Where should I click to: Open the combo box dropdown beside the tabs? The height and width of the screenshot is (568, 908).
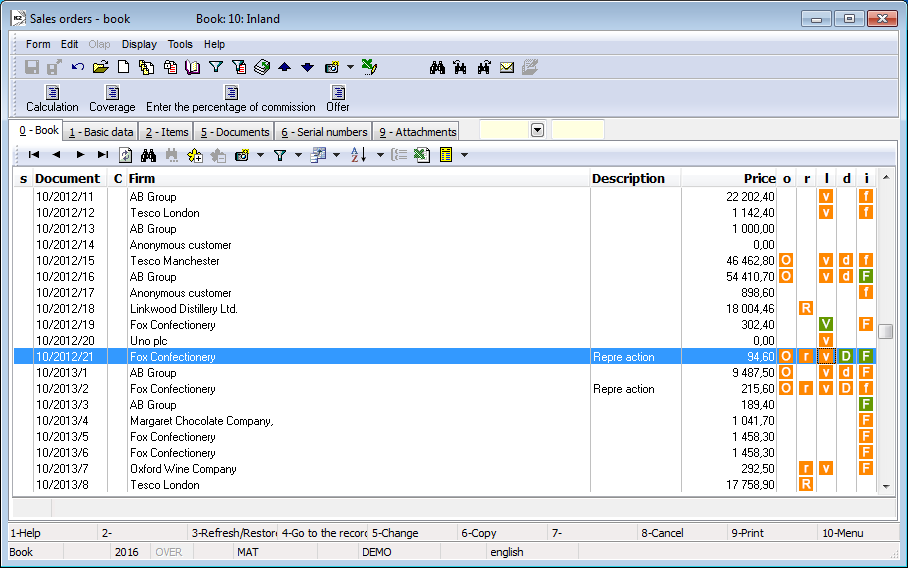537,130
